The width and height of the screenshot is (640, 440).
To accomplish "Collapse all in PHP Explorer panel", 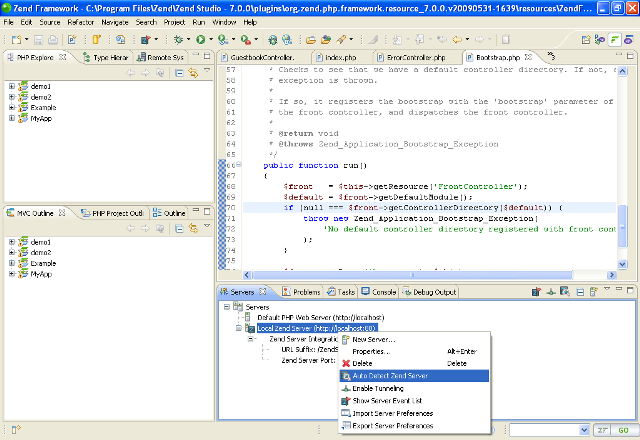I will click(x=179, y=73).
